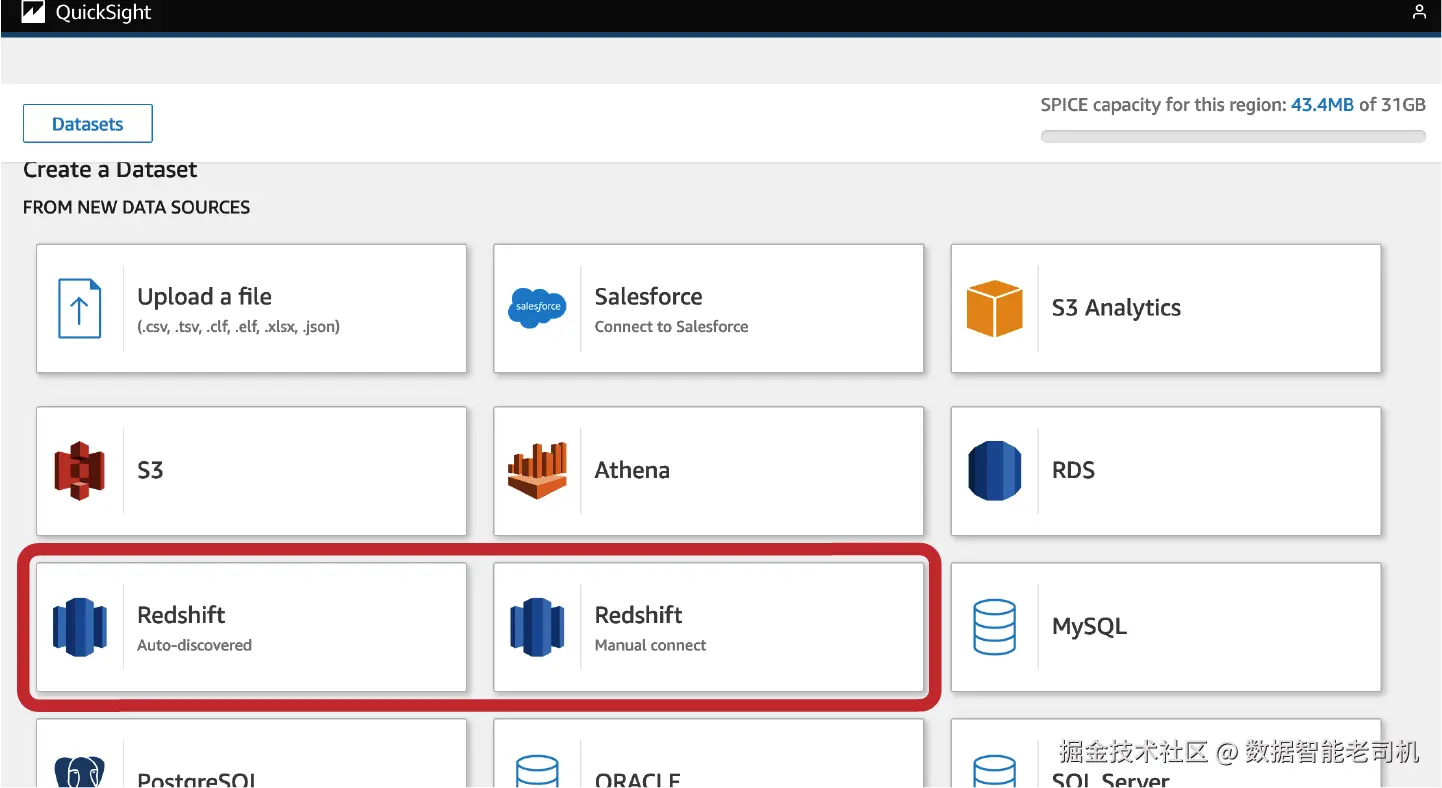This screenshot has width=1442, height=788.
Task: Click the Athena orange columns icon
Action: tap(537, 470)
